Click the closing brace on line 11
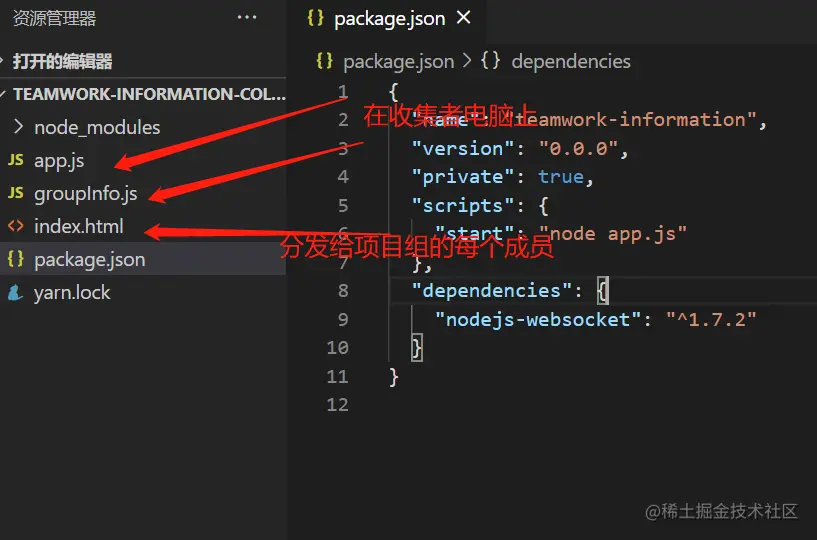 tap(394, 376)
